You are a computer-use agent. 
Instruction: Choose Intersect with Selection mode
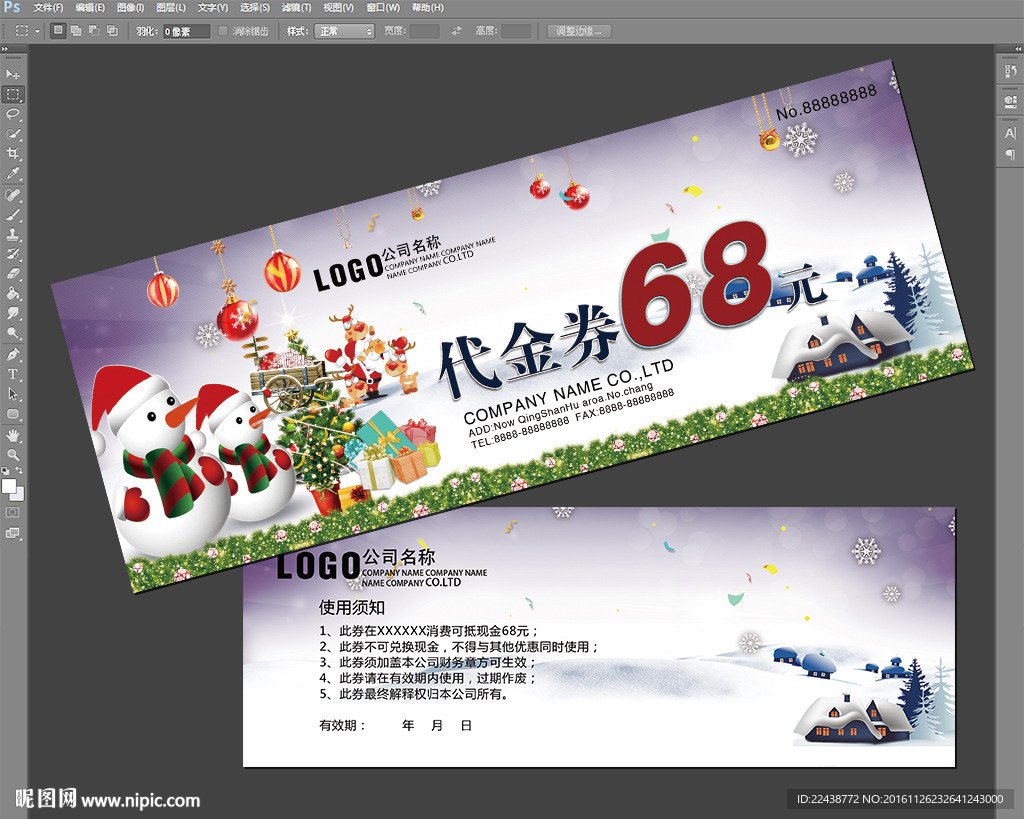click(x=113, y=31)
